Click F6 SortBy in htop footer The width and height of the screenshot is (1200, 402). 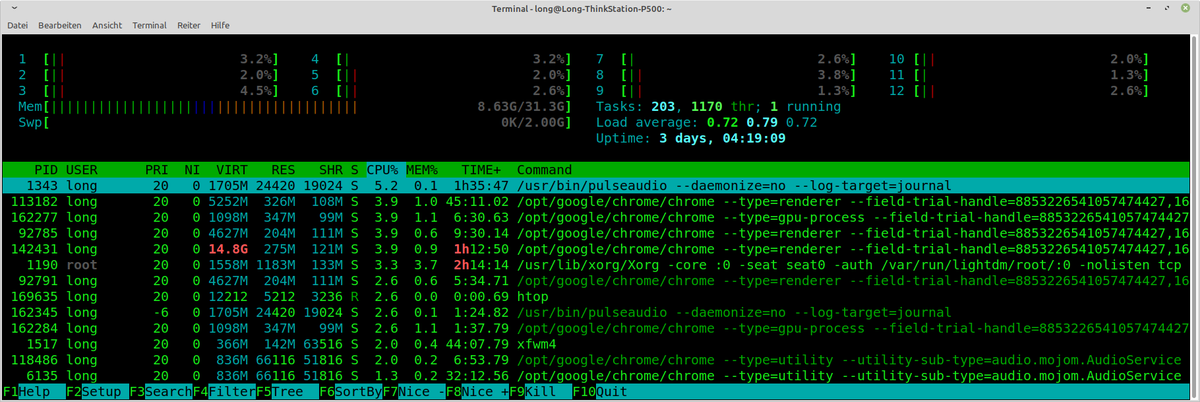(x=350, y=392)
